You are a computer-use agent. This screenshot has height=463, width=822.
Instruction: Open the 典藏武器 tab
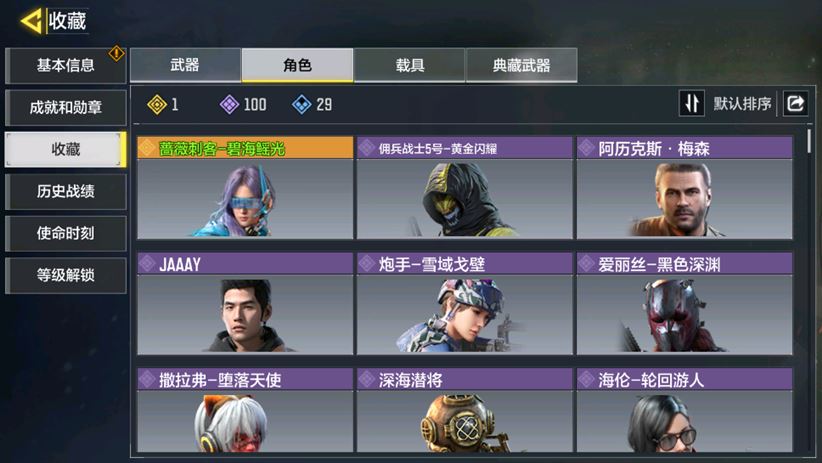click(x=522, y=65)
